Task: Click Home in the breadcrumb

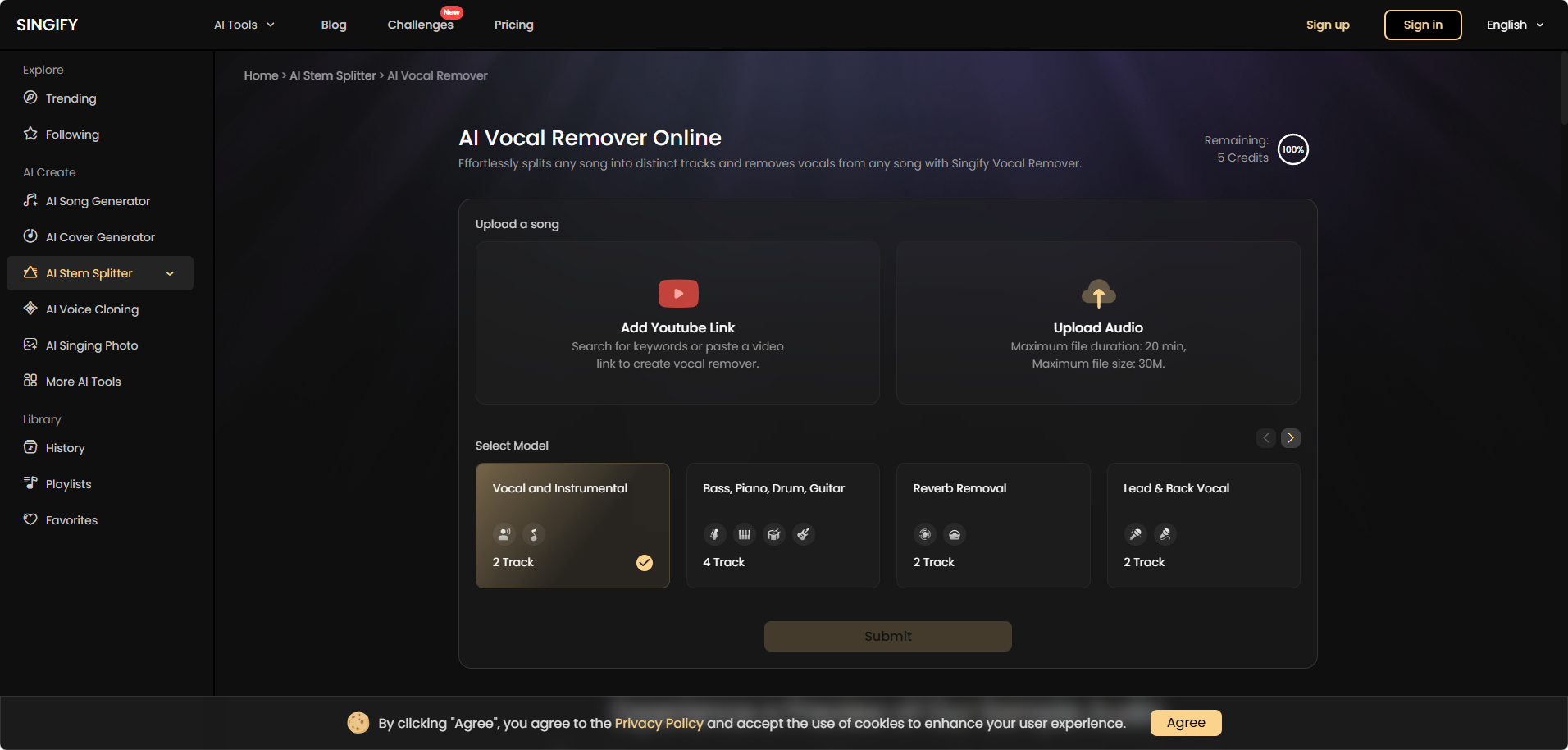Action: tap(261, 75)
